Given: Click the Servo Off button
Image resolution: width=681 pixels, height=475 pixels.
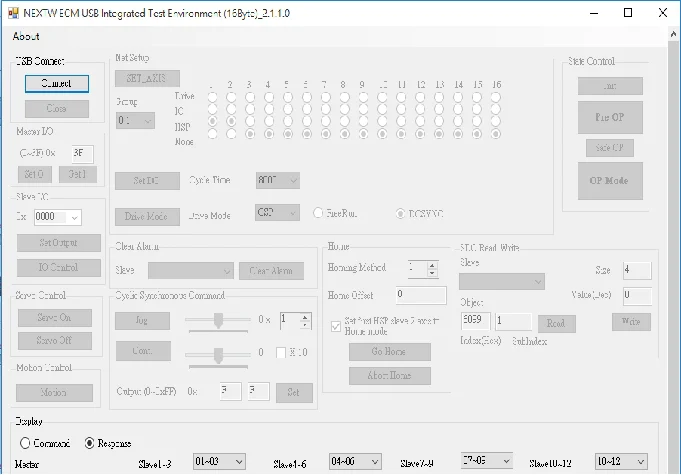Looking at the screenshot, I should [x=55, y=341].
